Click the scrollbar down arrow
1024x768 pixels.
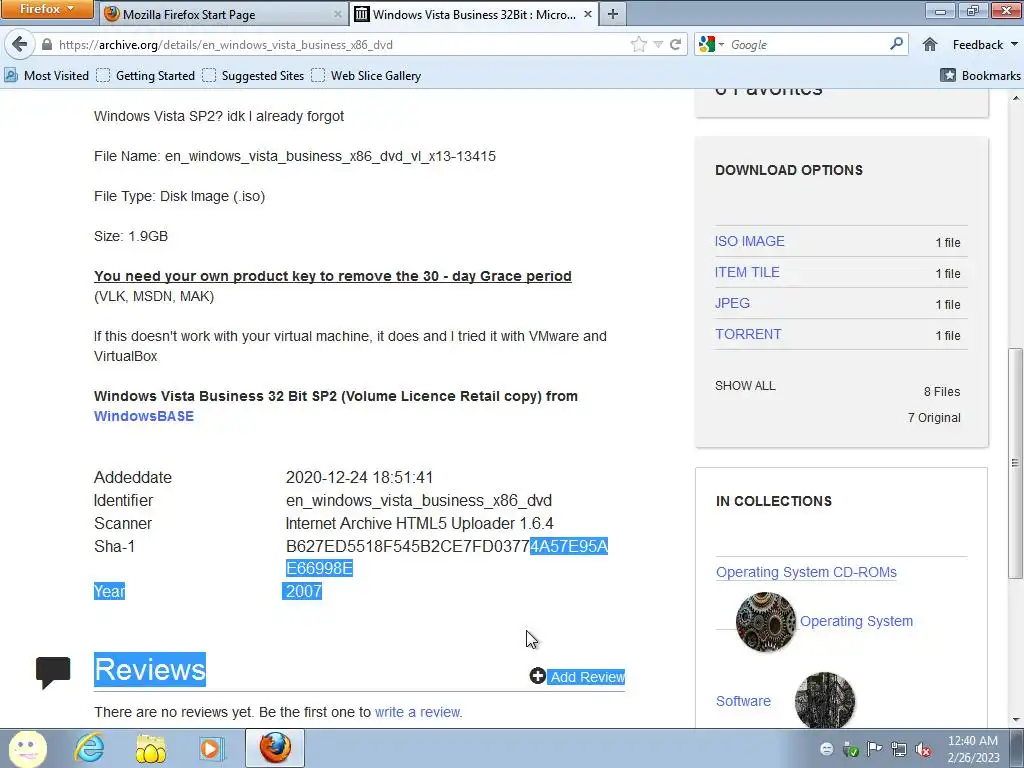click(x=1016, y=720)
